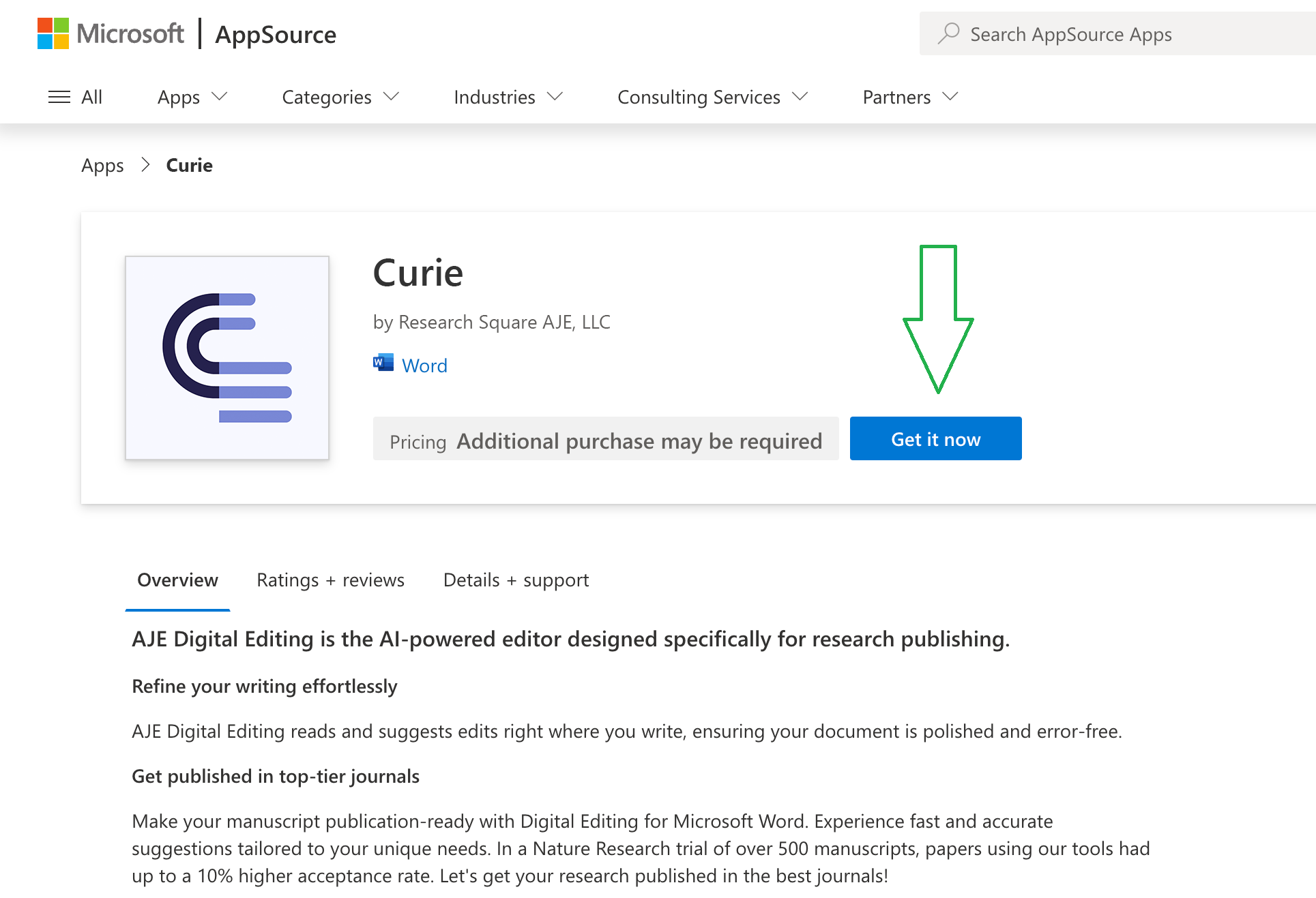The image size is (1316, 898).
Task: Click the Get it now button
Action: coord(935,438)
